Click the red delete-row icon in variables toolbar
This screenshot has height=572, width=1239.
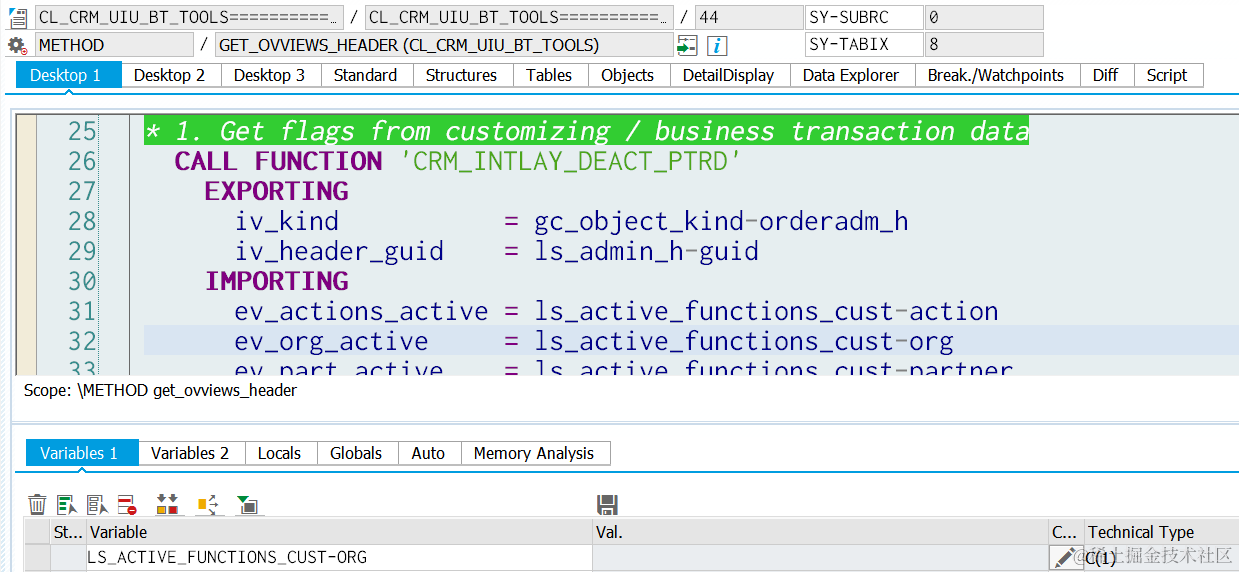pyautogui.click(x=127, y=505)
